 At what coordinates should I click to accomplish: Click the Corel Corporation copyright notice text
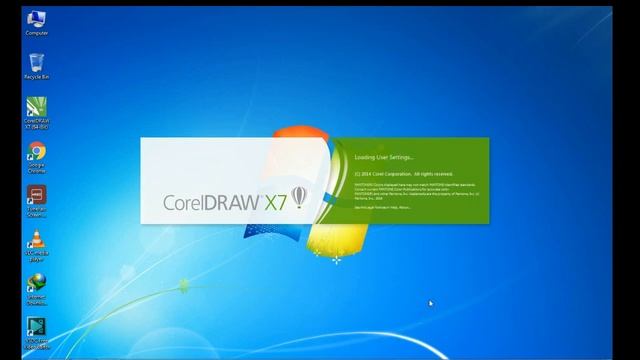pos(403,174)
